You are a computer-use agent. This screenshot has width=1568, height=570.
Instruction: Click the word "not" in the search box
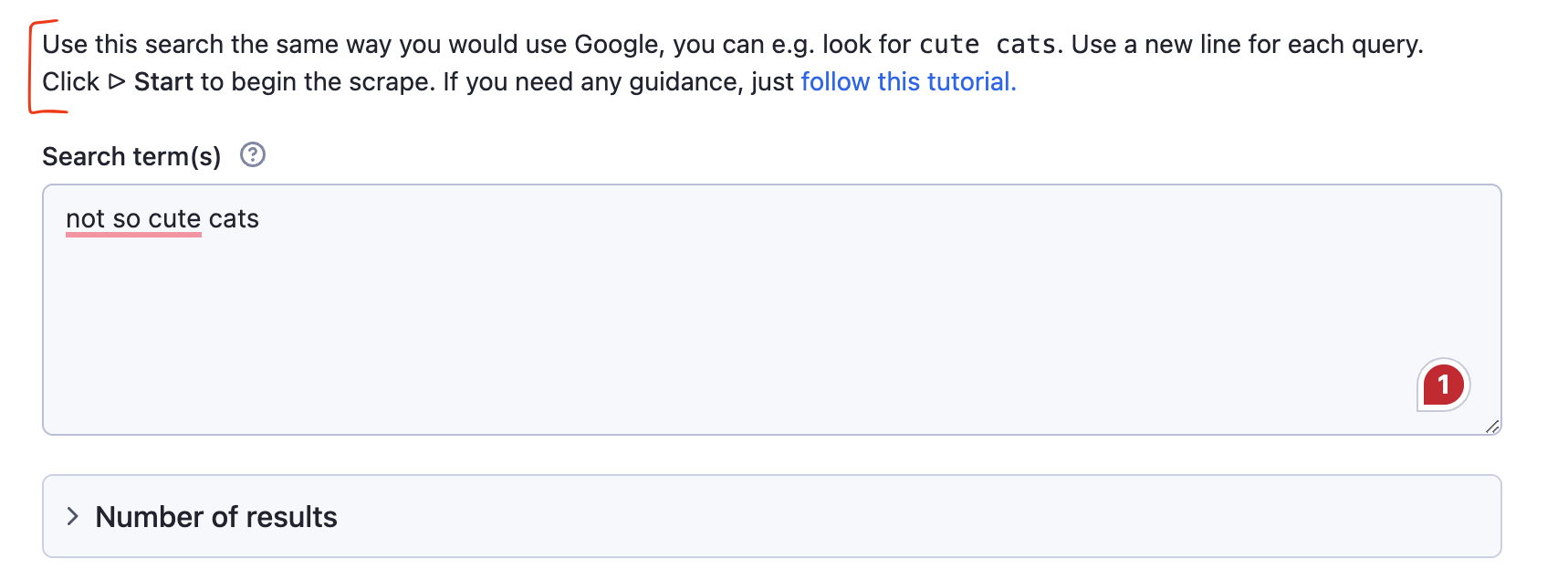click(85, 219)
